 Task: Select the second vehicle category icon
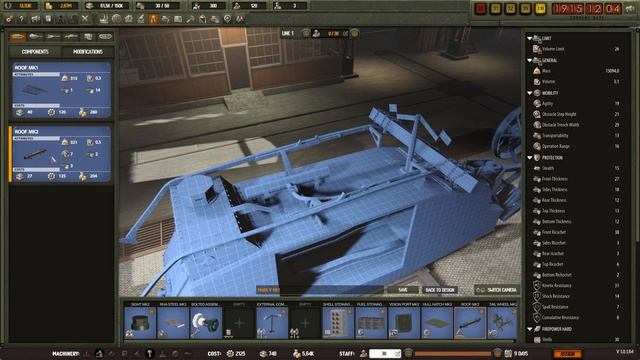tap(36, 37)
